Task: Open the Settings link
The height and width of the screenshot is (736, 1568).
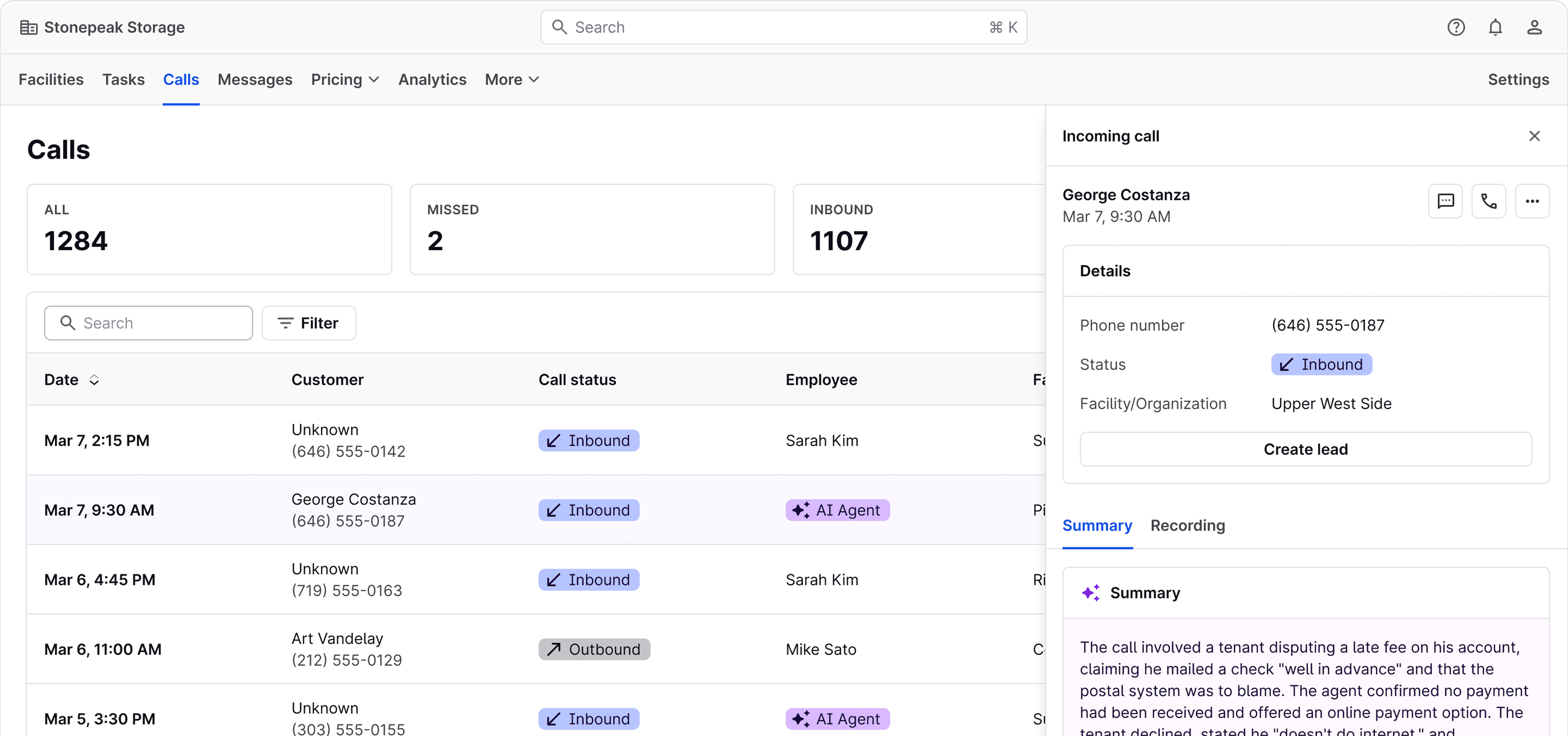Action: click(1518, 80)
